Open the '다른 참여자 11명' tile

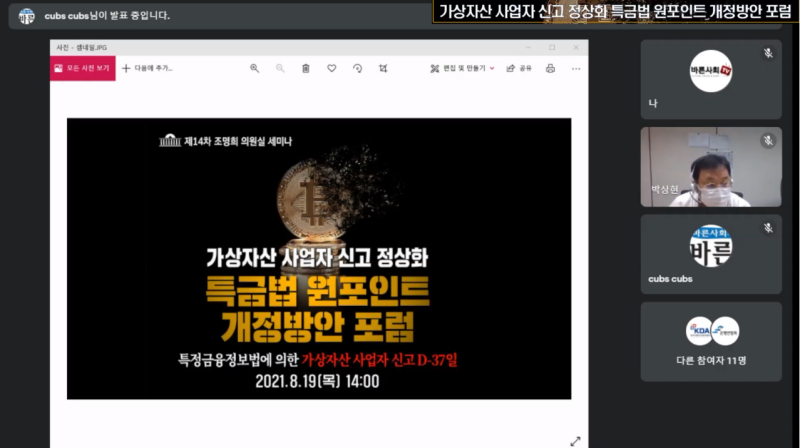[711, 341]
